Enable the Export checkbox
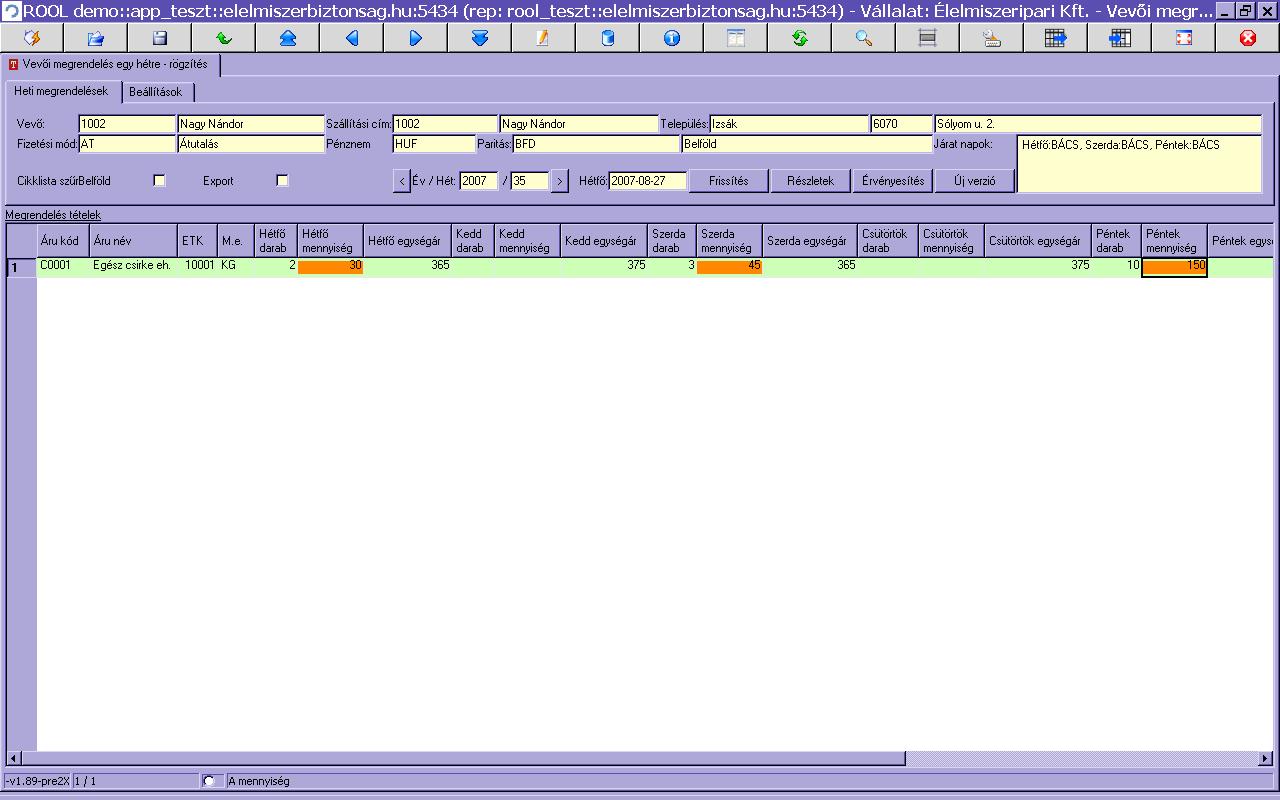The height and width of the screenshot is (800, 1280). [282, 181]
